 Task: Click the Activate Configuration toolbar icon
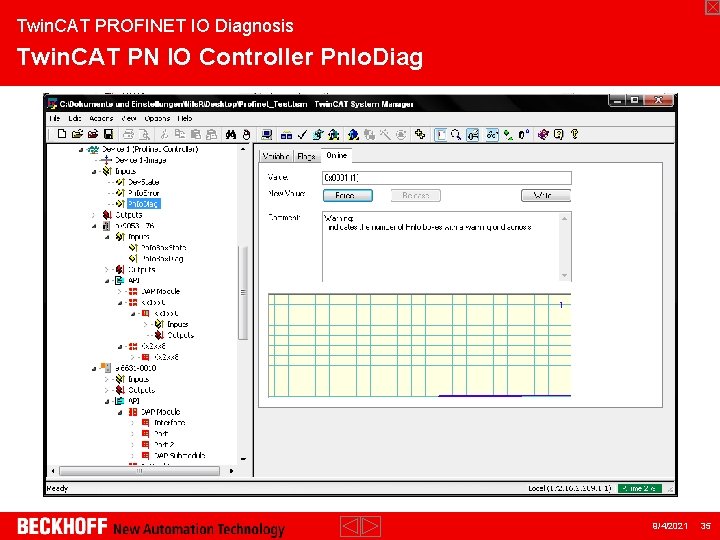coord(318,135)
